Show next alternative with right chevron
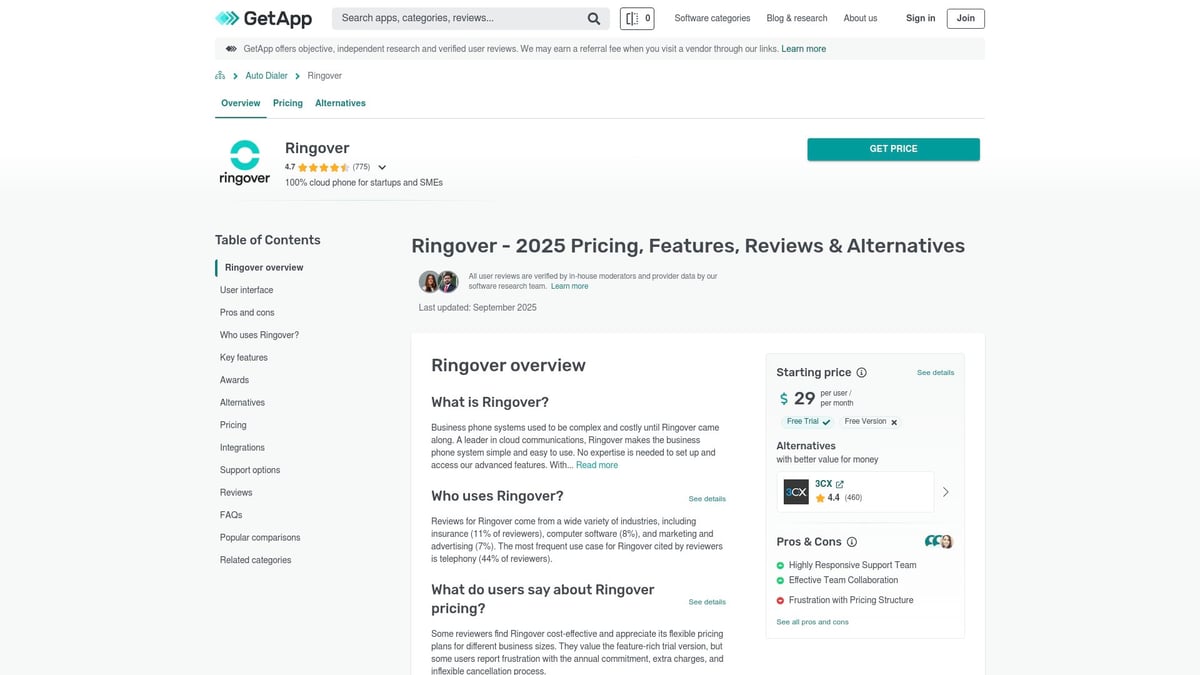Viewport: 1200px width, 675px height. [x=946, y=492]
